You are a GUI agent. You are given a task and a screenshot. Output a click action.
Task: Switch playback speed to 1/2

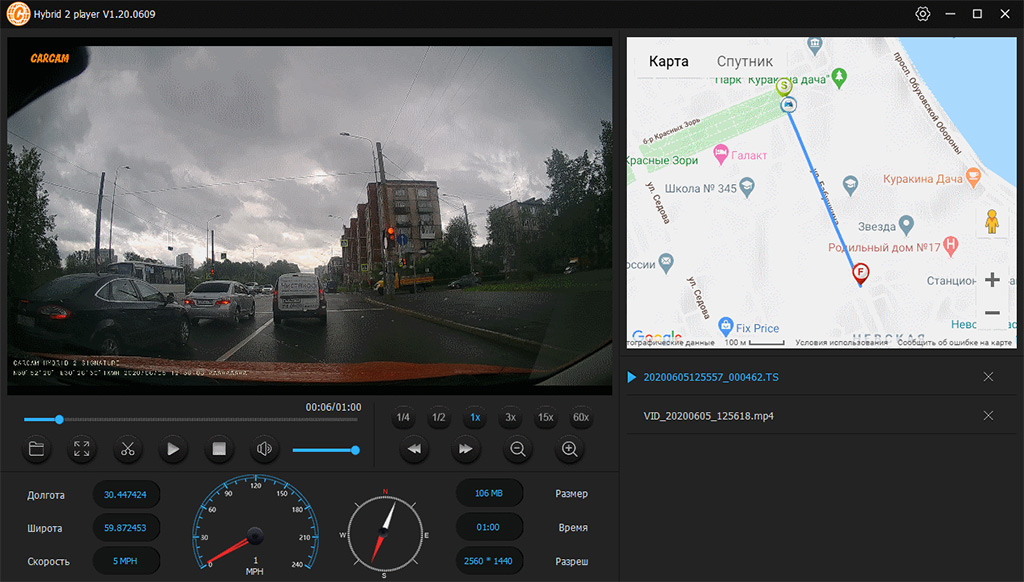coord(439,417)
